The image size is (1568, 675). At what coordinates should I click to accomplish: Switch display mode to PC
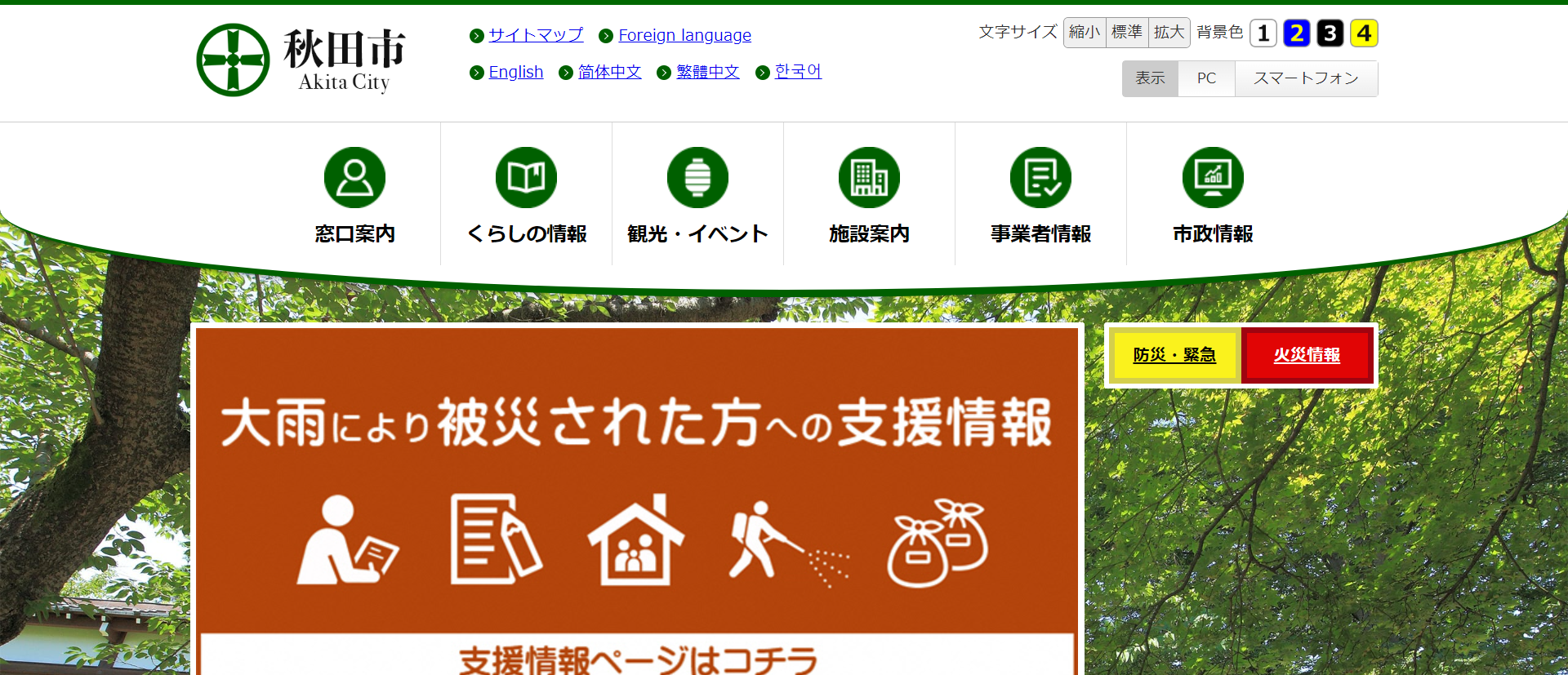click(x=1206, y=78)
